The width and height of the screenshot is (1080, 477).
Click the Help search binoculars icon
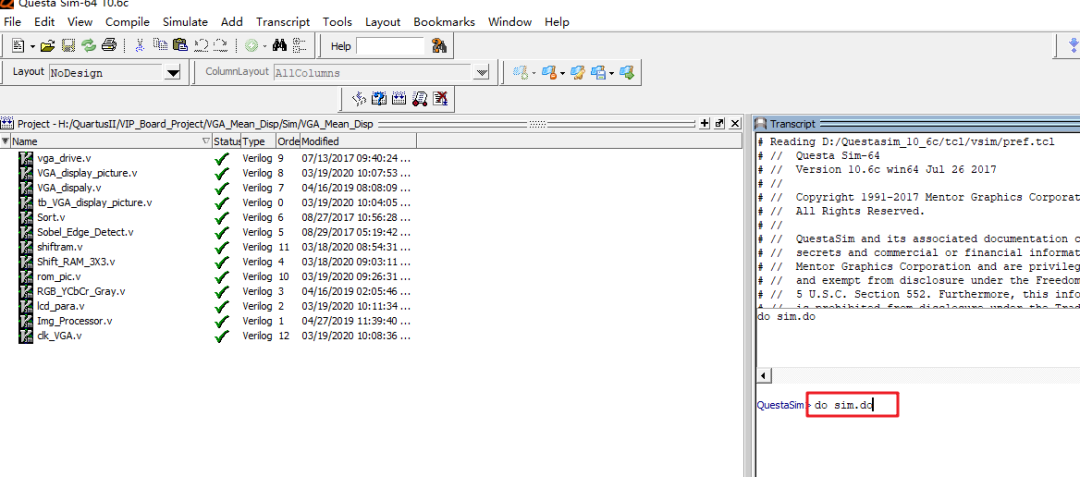[x=439, y=46]
